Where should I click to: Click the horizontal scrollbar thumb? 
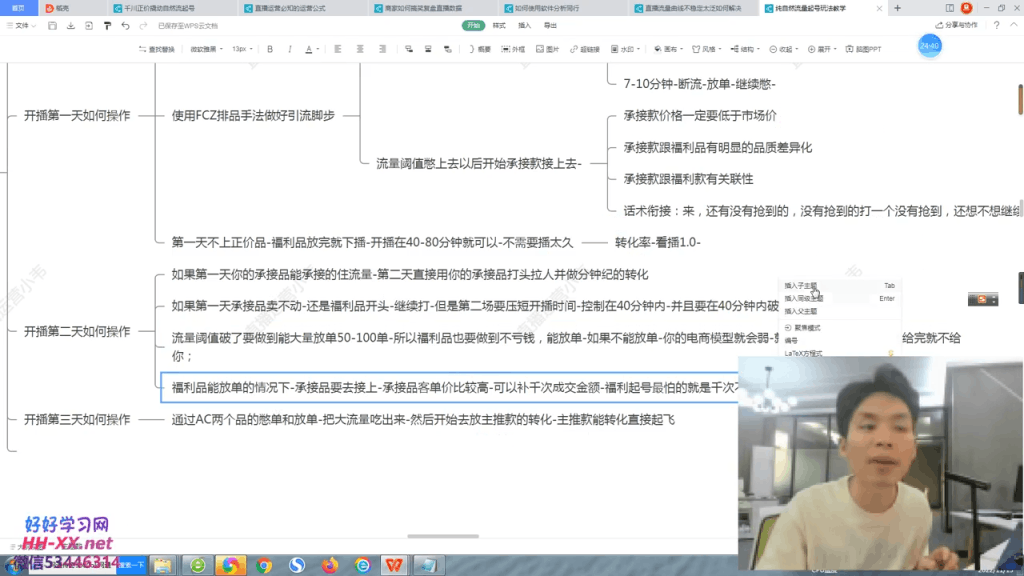click(443, 536)
